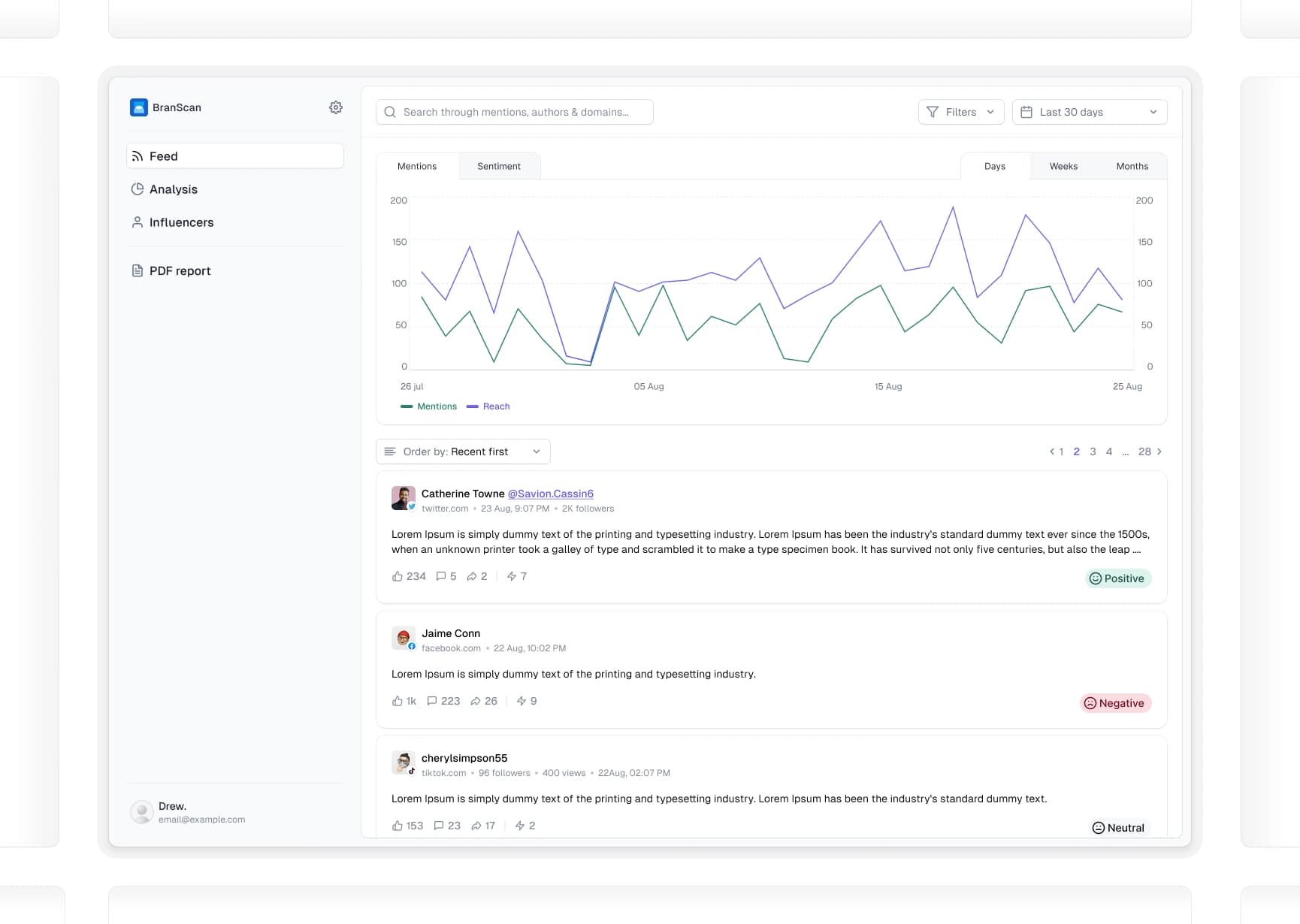Click the like icon on cherylsimpson55's post
Screen dimensions: 1300x924
(x=398, y=826)
